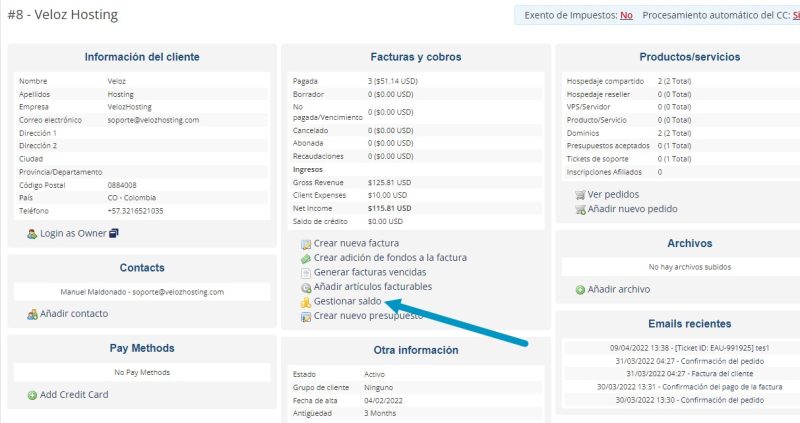Click Tickets de soporte 0 (1 Total)
Screen dimensions: 800x423
(674, 159)
